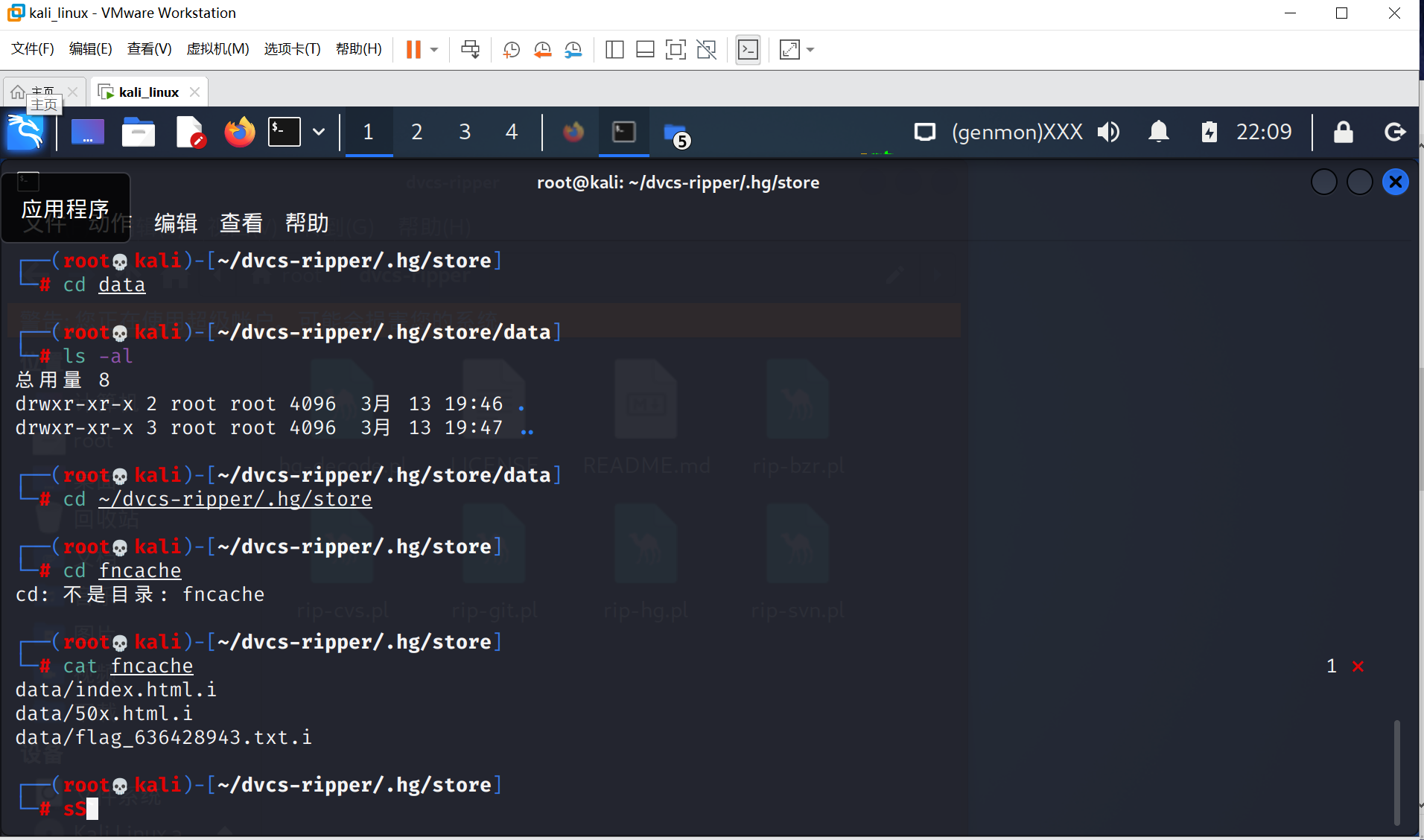The width and height of the screenshot is (1424, 840).
Task: Show the VMware console view
Action: point(748,50)
